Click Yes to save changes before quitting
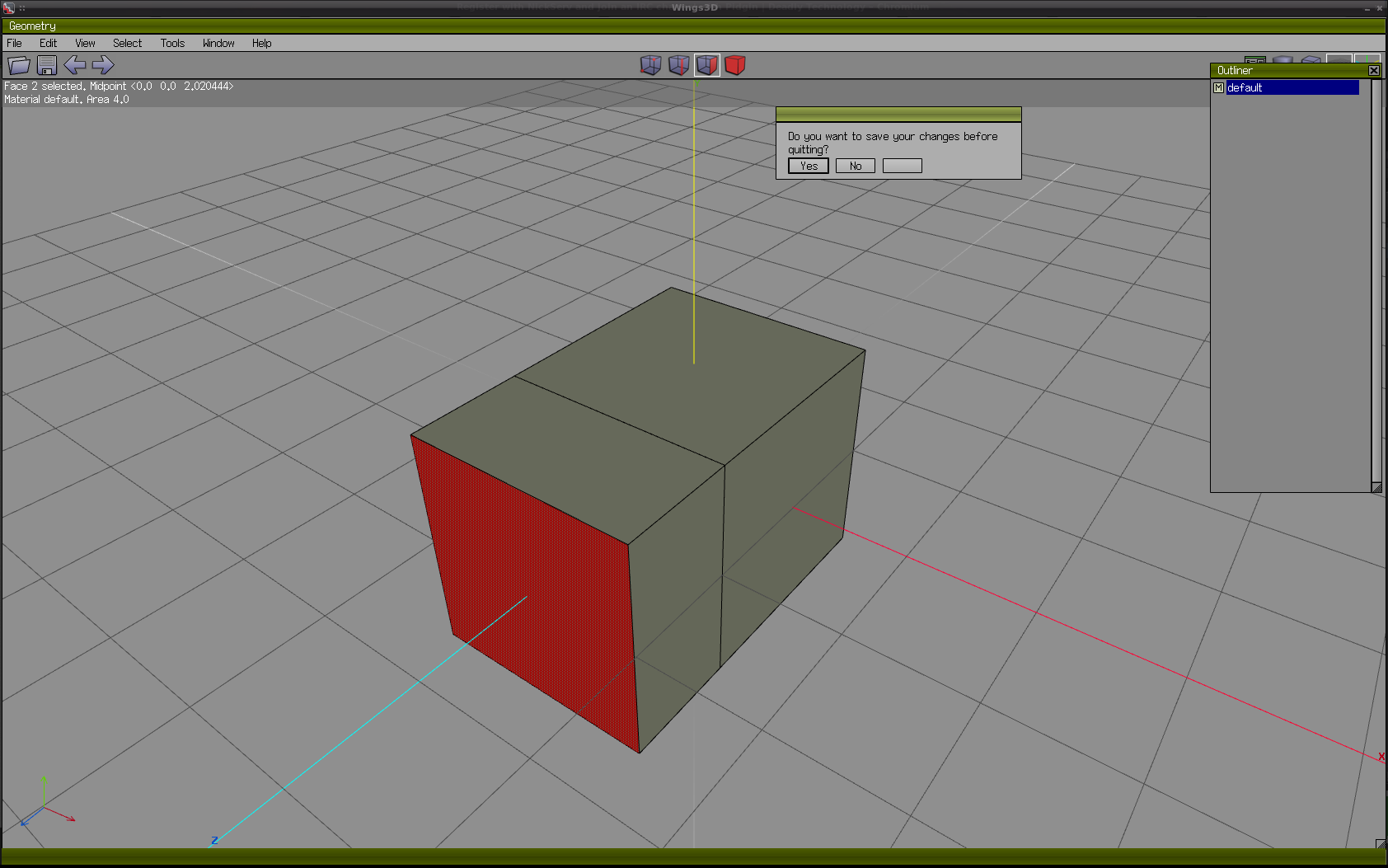 point(809,166)
